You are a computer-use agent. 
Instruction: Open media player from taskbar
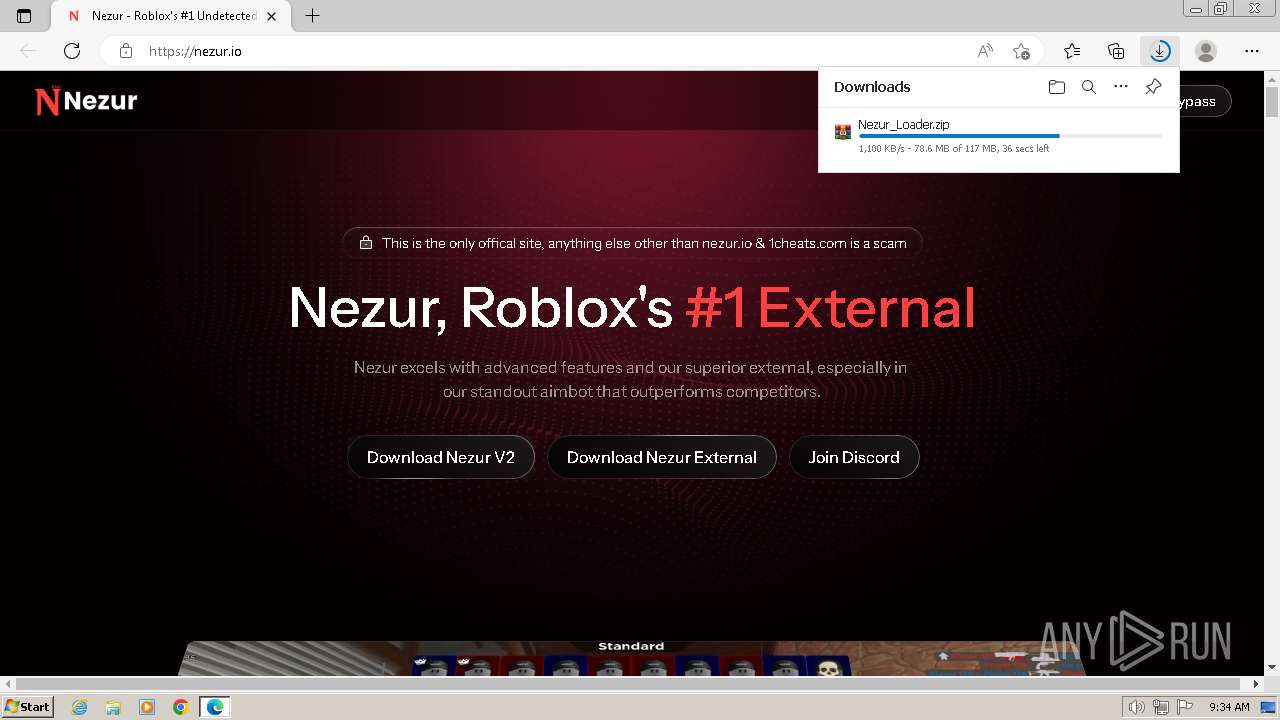[x=147, y=707]
